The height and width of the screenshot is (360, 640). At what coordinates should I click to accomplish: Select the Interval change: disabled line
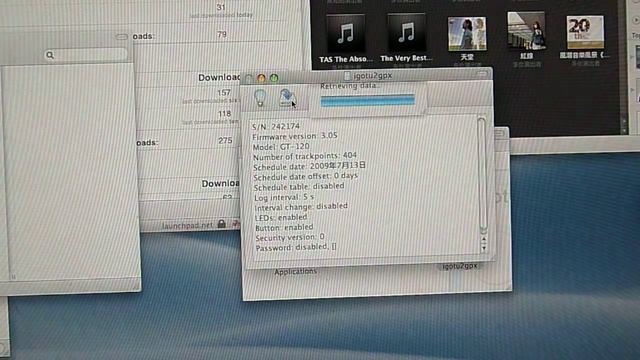coord(301,207)
